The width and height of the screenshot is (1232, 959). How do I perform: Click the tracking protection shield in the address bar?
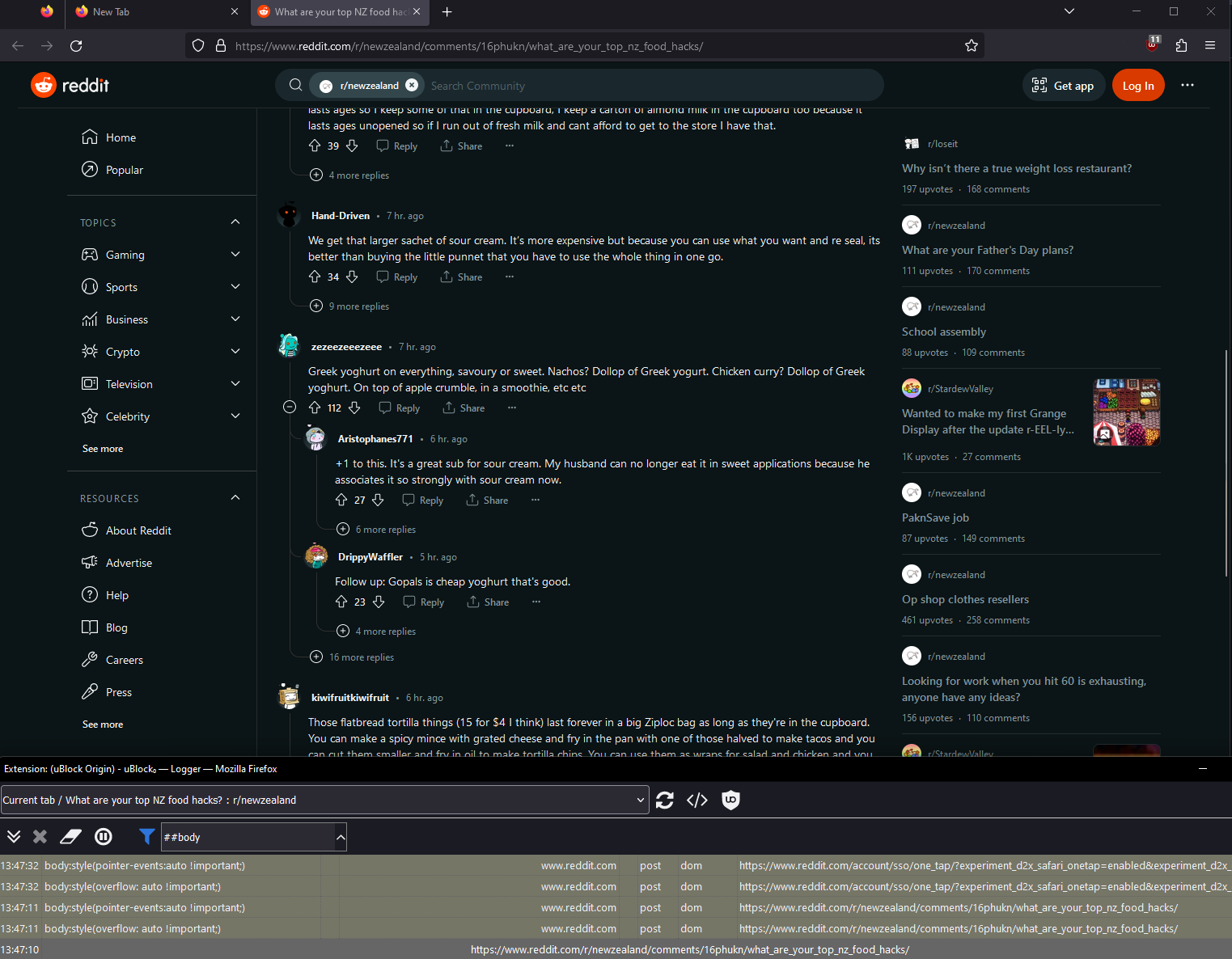(198, 45)
